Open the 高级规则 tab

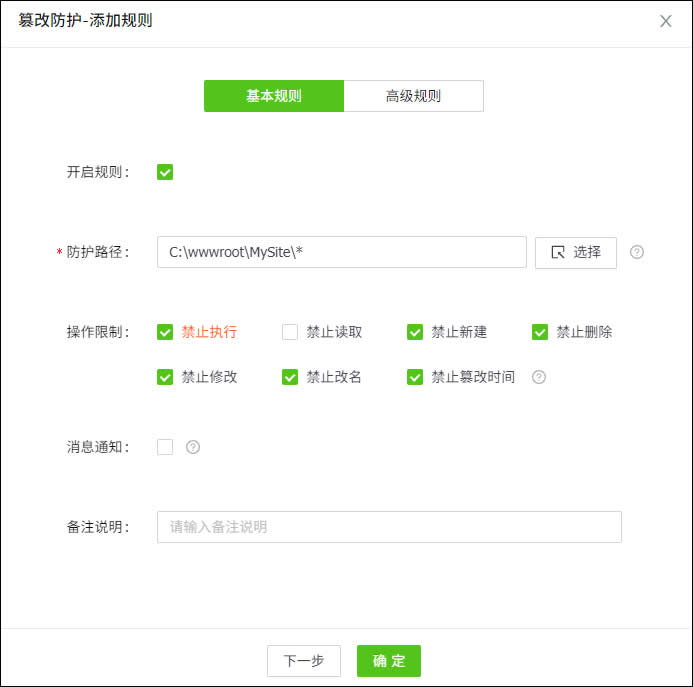tap(413, 96)
